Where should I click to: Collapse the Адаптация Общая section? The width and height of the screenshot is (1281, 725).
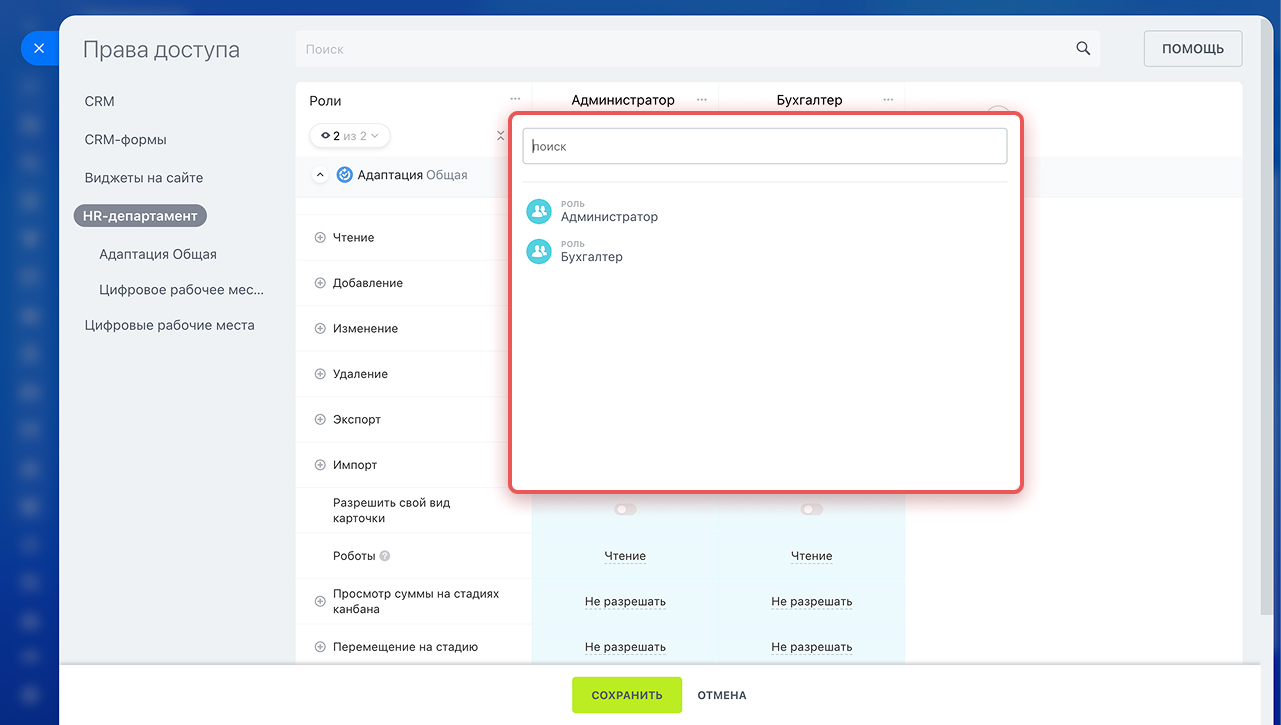pos(320,175)
